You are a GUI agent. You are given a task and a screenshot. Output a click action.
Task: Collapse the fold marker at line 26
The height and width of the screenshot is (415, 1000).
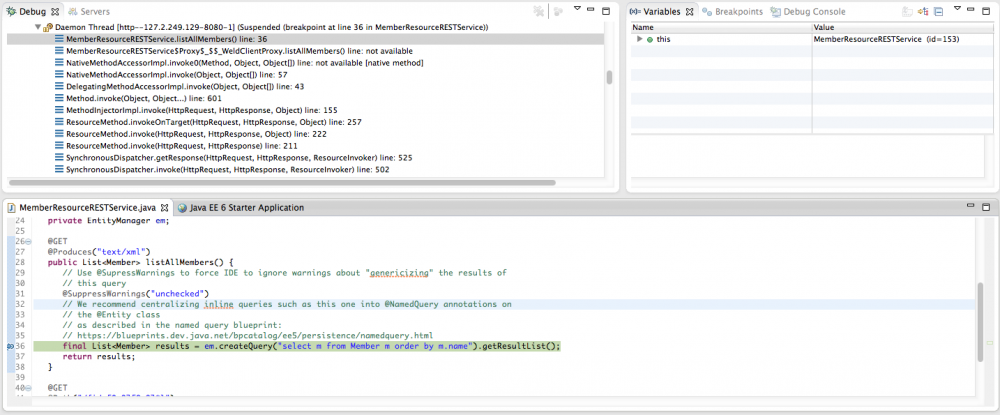[x=30, y=241]
